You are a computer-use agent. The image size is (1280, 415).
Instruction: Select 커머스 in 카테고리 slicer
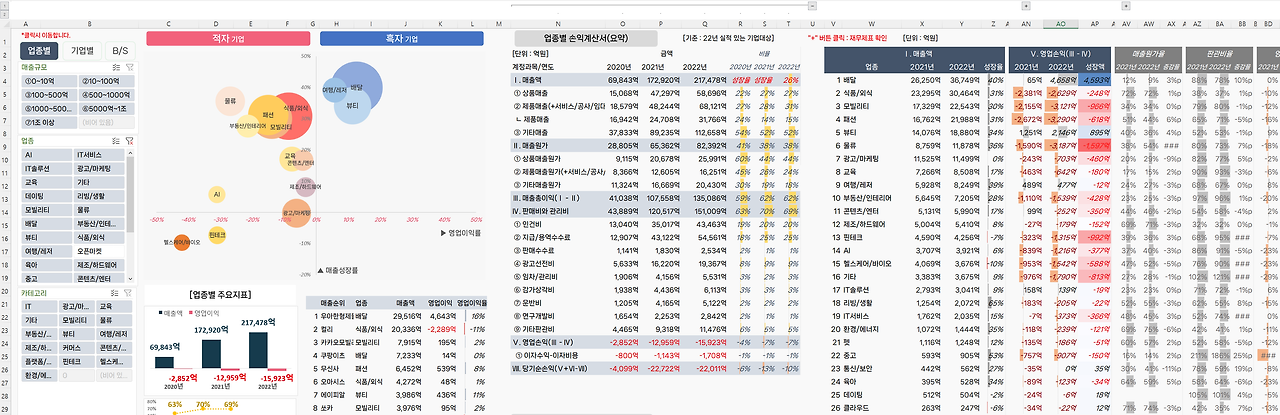76,346
